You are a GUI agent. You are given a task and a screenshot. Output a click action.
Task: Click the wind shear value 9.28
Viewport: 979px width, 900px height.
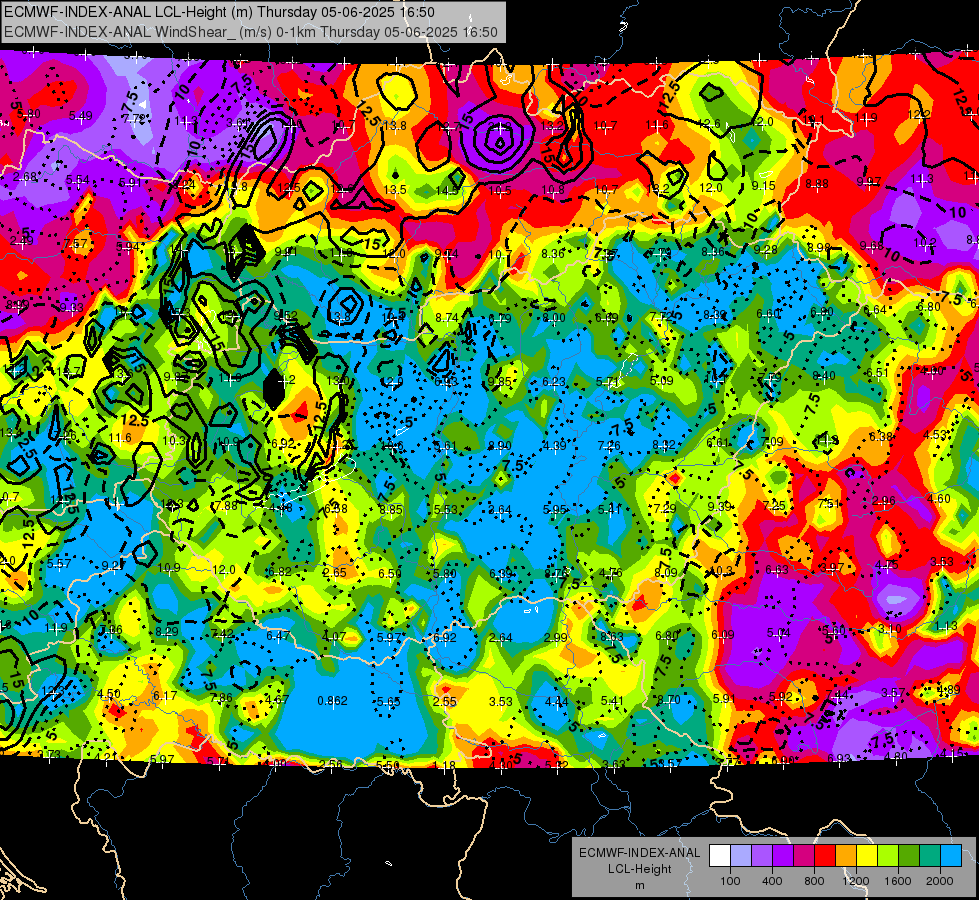[x=765, y=250]
